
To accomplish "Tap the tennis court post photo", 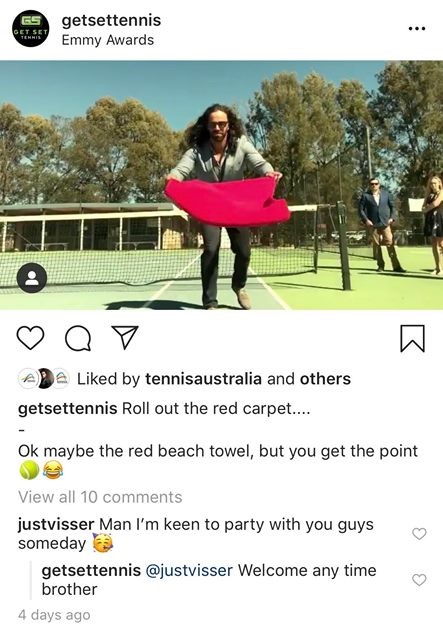I will [x=222, y=185].
